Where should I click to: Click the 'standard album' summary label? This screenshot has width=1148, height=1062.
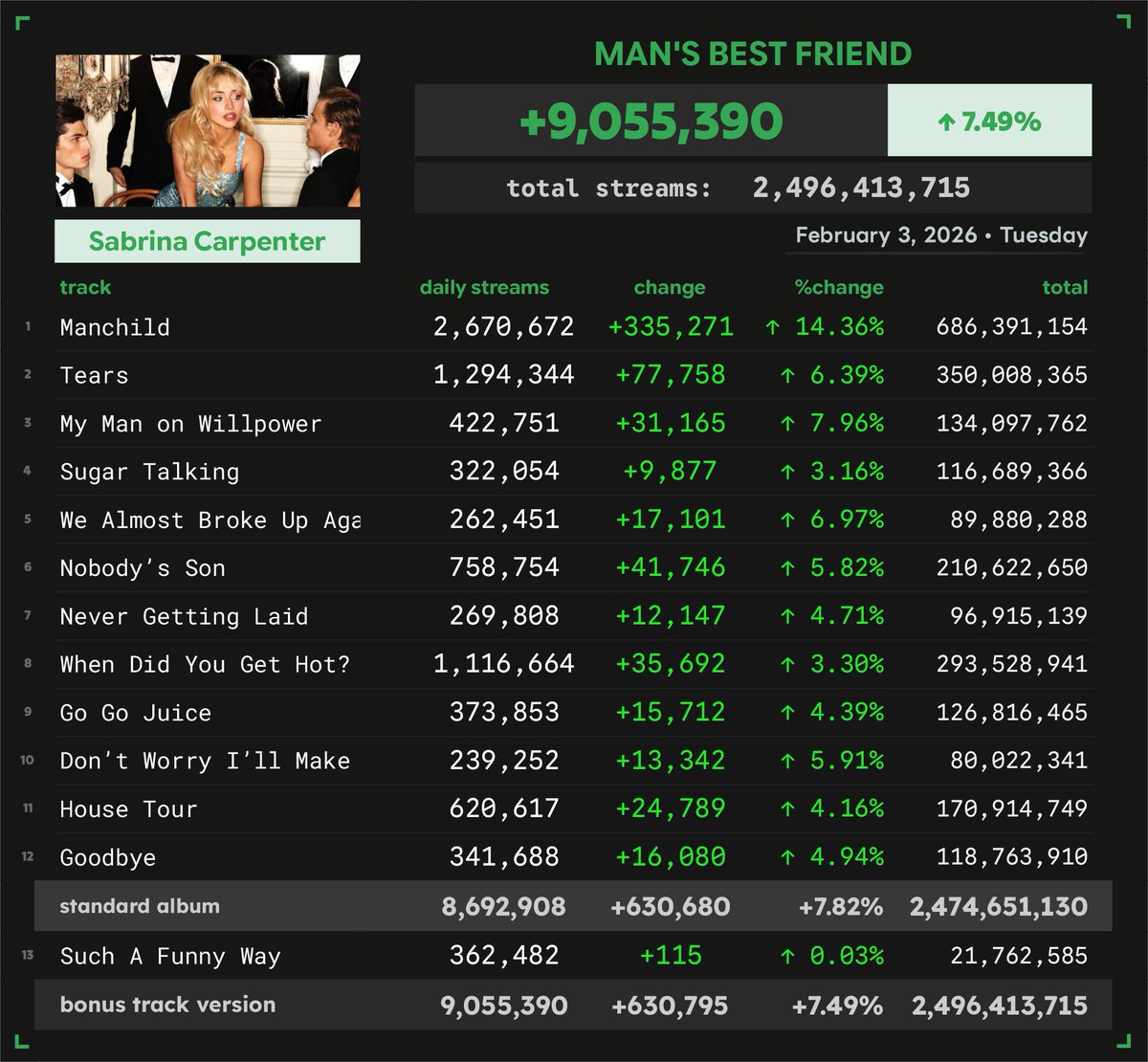click(140, 906)
